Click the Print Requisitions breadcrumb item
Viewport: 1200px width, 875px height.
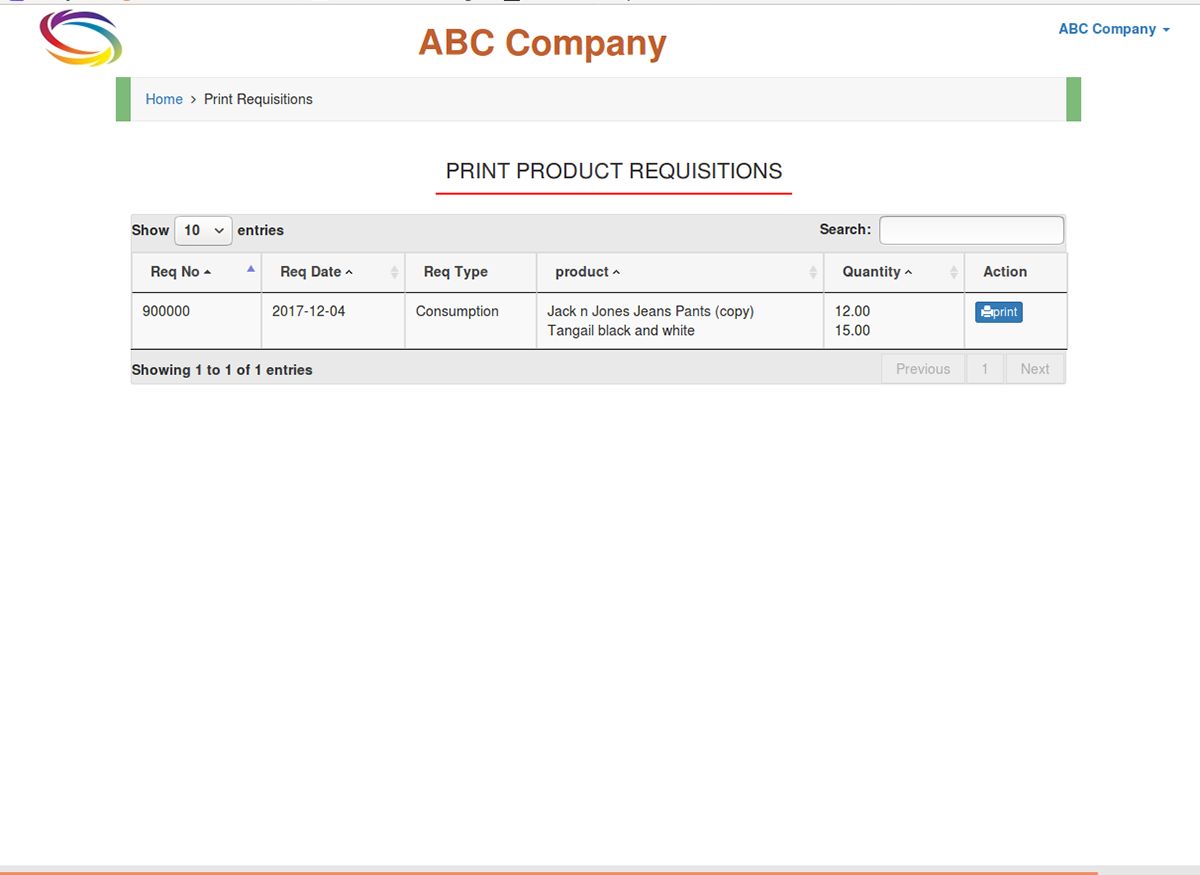click(x=258, y=99)
